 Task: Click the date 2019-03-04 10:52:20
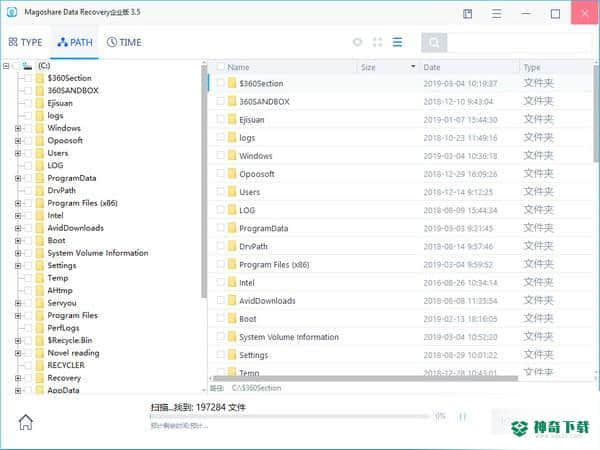[460, 337]
